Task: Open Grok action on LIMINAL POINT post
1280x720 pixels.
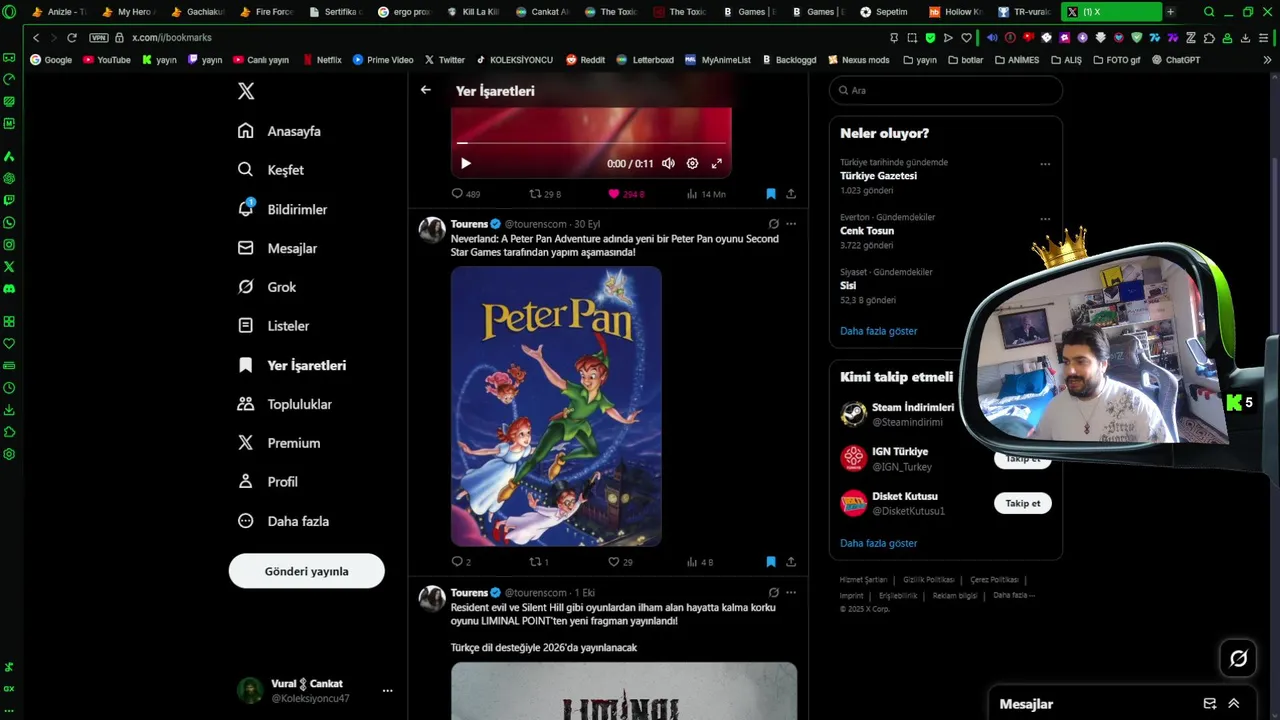Action: click(773, 592)
